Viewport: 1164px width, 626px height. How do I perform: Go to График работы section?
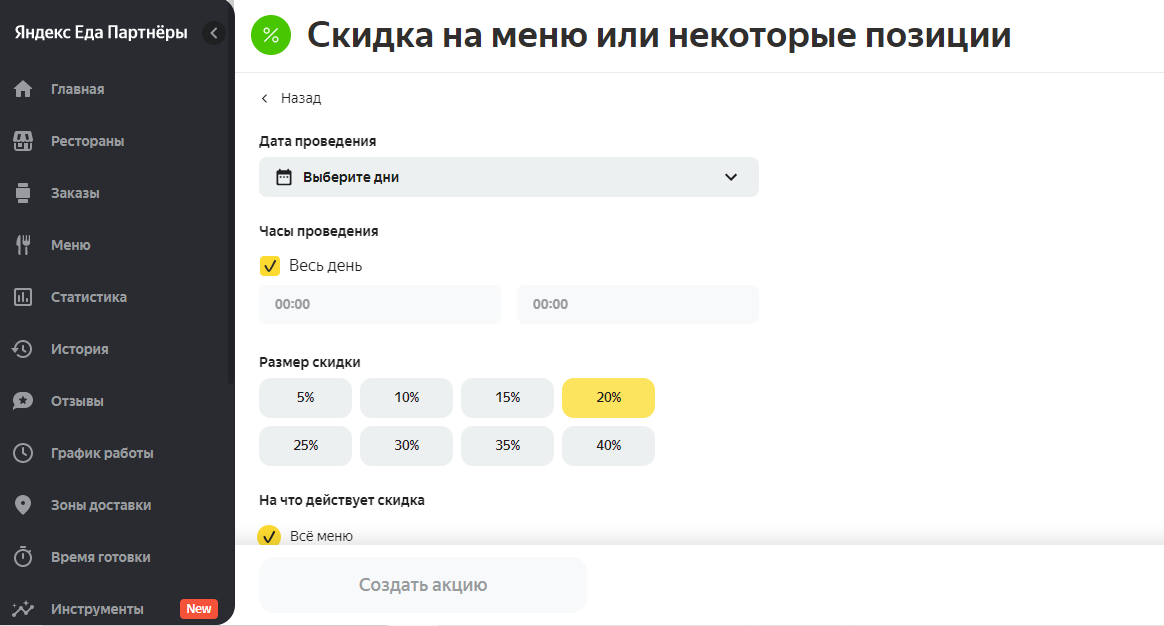click(102, 453)
